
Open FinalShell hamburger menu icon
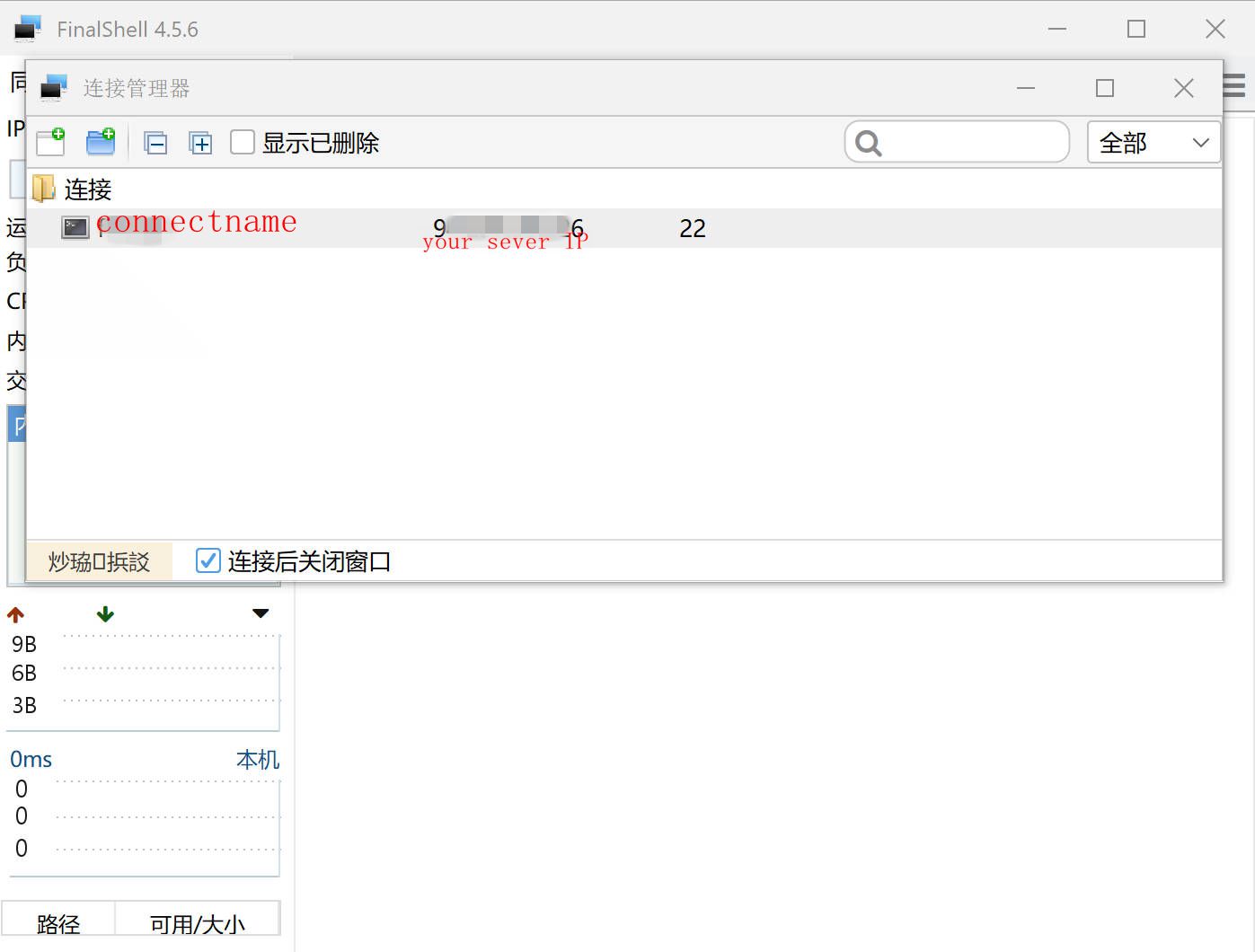pos(1235,85)
